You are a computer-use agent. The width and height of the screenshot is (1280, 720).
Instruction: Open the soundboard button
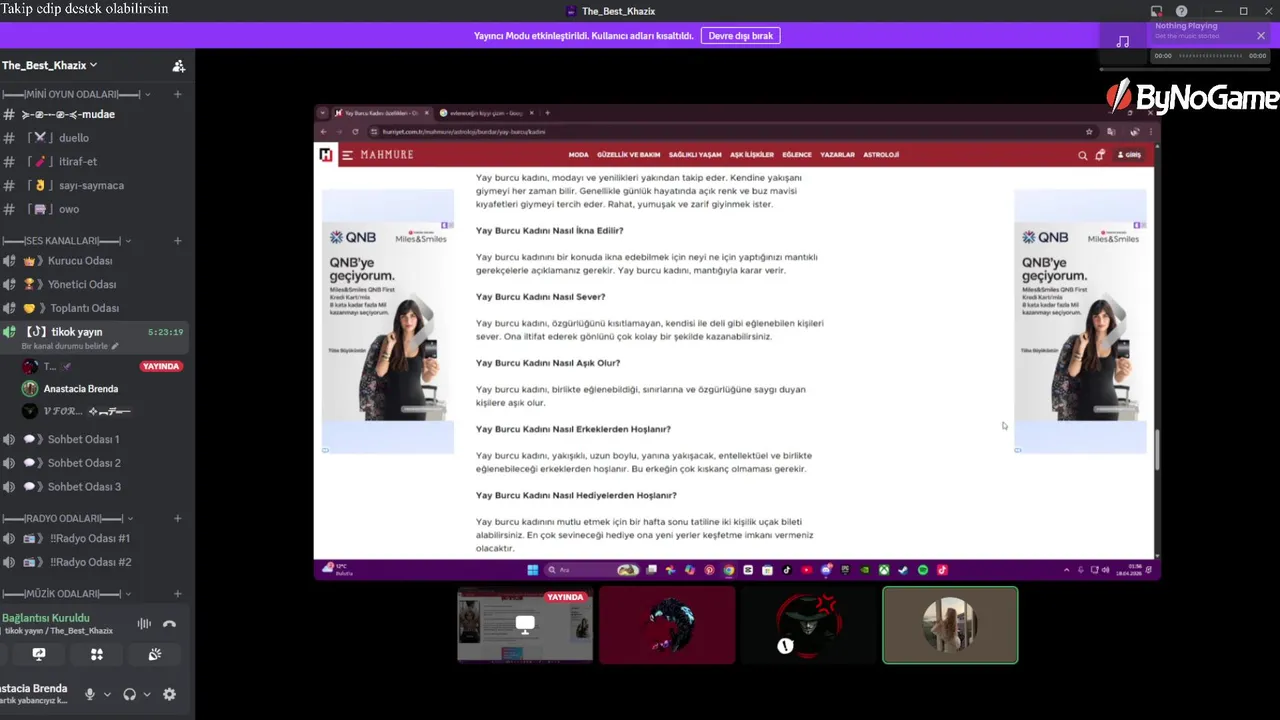pyautogui.click(x=155, y=654)
